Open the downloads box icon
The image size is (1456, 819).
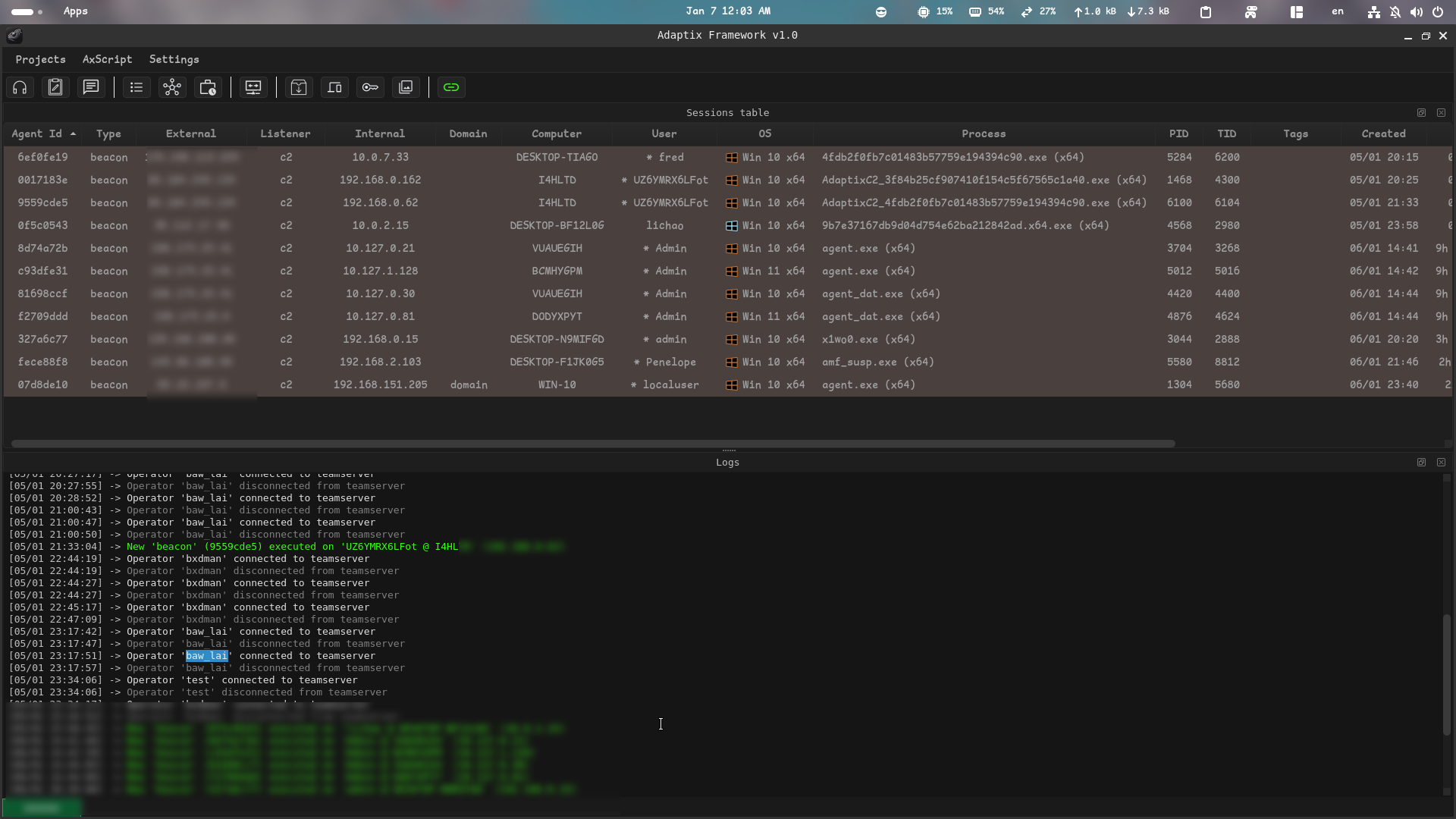(x=299, y=88)
